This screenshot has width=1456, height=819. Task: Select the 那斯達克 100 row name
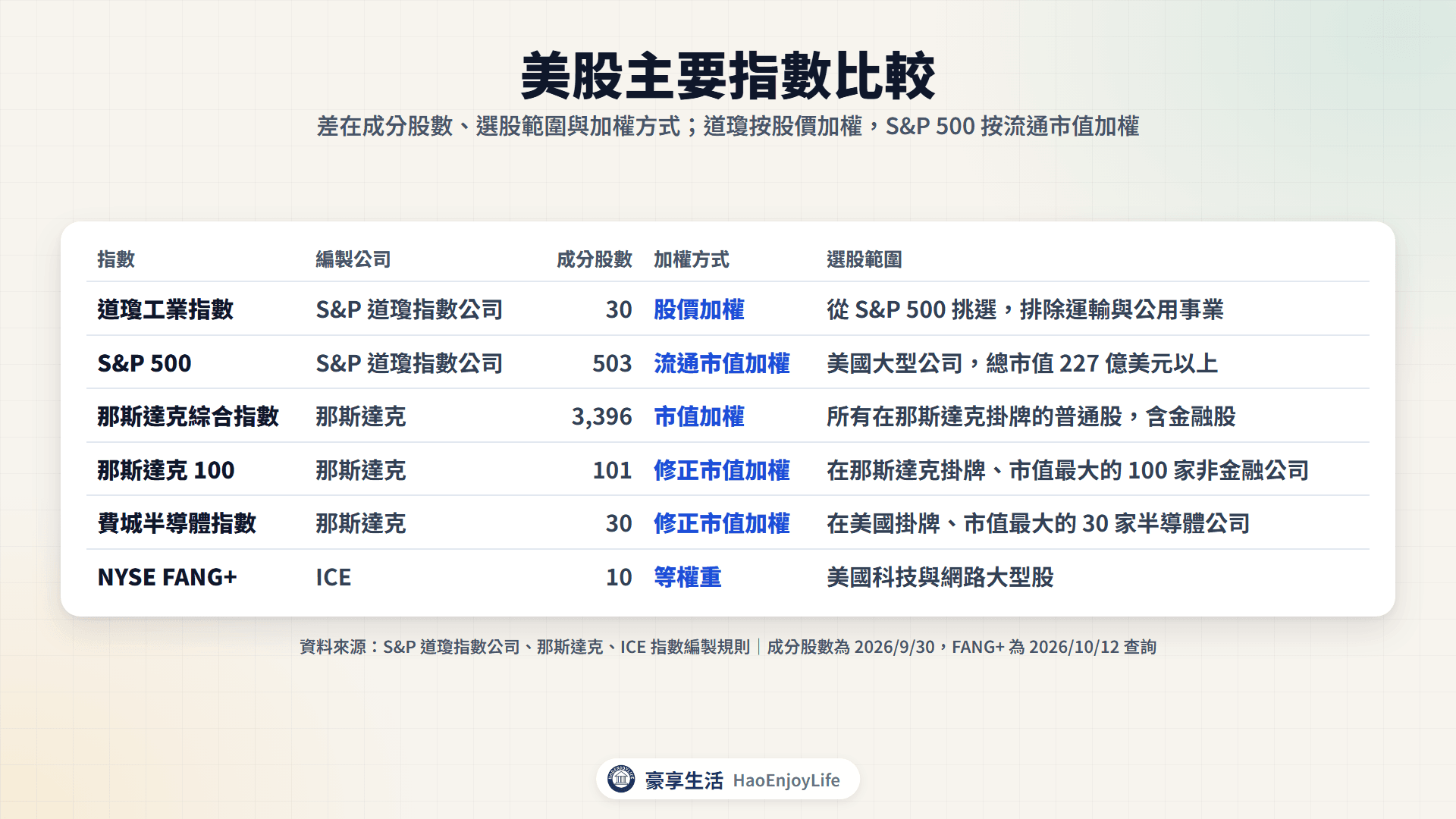(166, 470)
